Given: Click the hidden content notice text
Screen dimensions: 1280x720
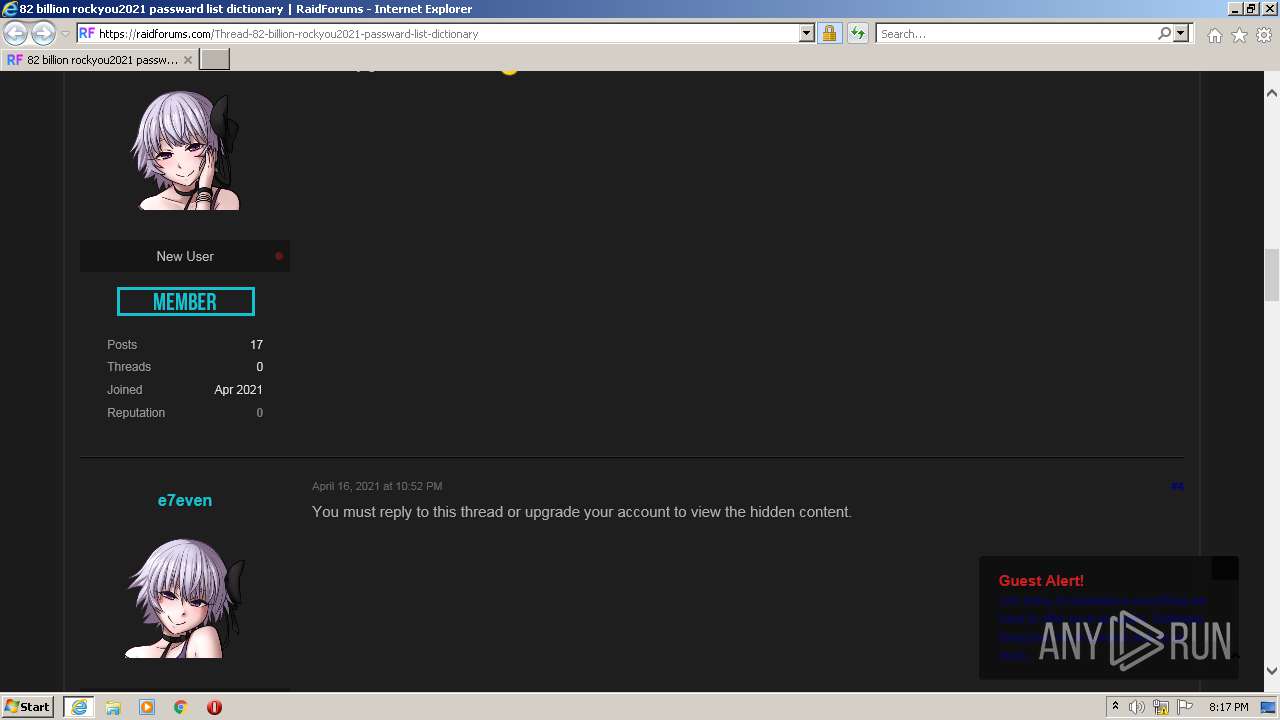Looking at the screenshot, I should 582,512.
